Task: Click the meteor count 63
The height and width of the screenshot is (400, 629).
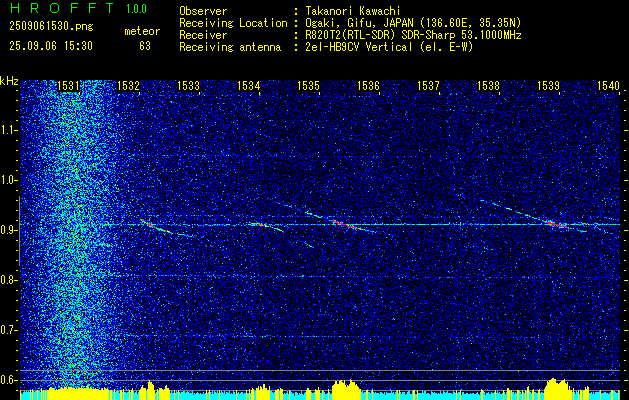Action: (145, 46)
